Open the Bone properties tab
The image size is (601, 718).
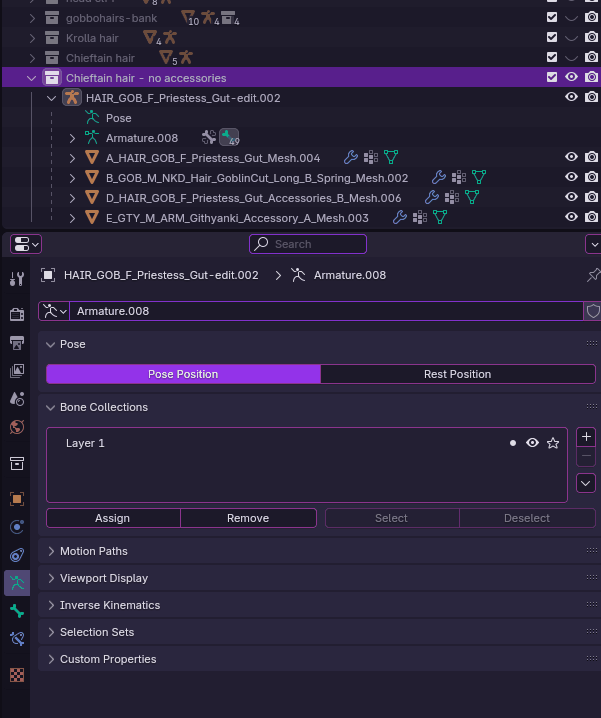click(17, 610)
